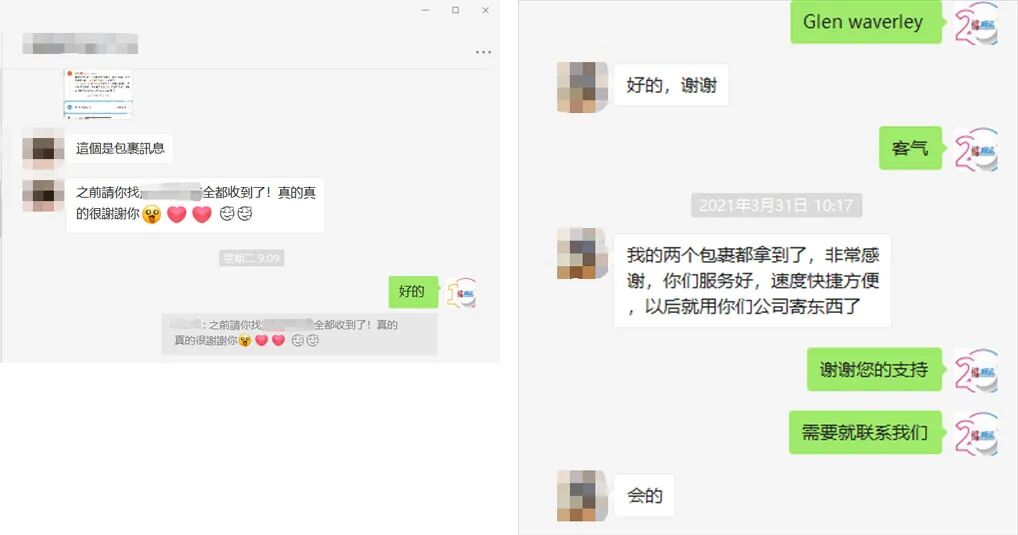Select the 'Glen waverley' message bubble

865,22
